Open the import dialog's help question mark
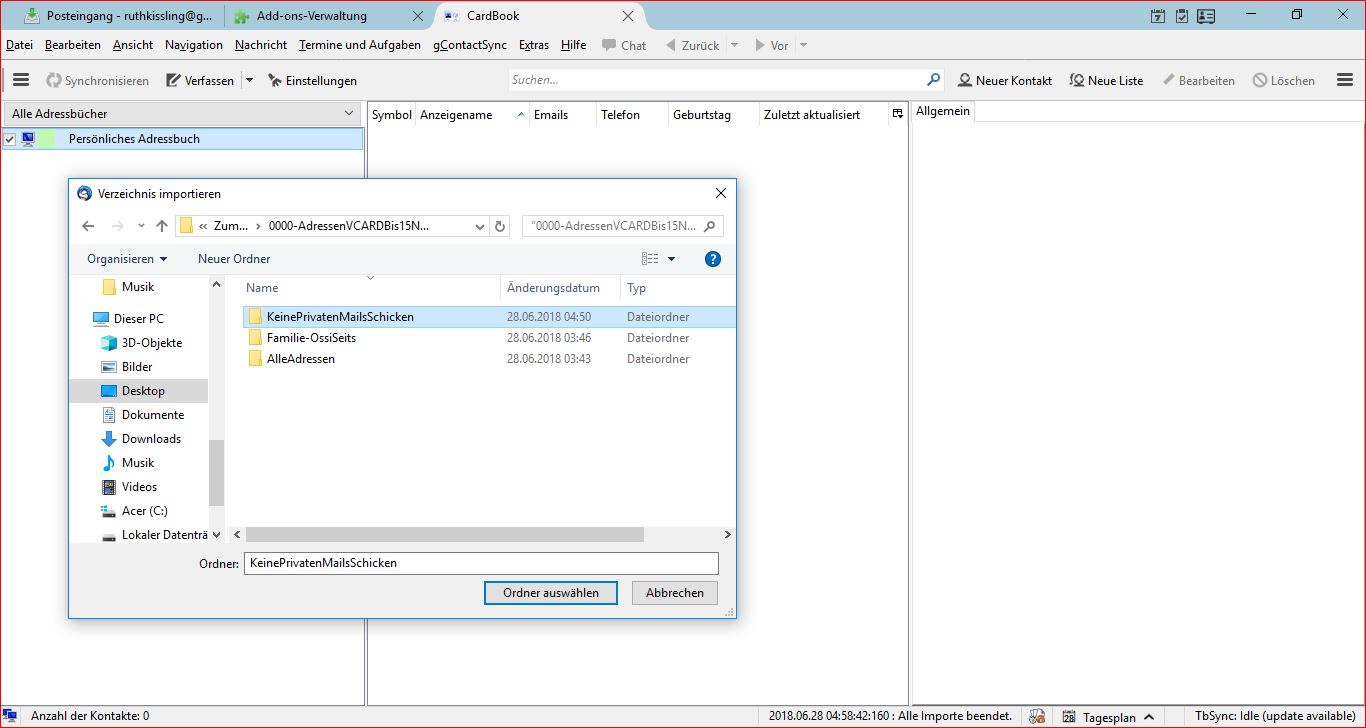The width and height of the screenshot is (1366, 728). click(713, 259)
